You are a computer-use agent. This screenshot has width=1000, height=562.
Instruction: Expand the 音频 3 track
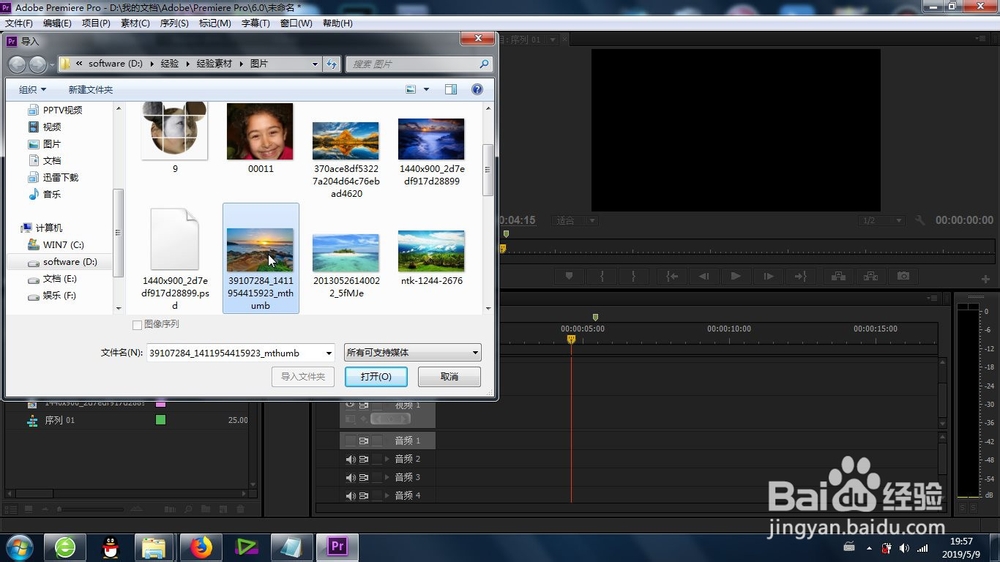point(386,477)
